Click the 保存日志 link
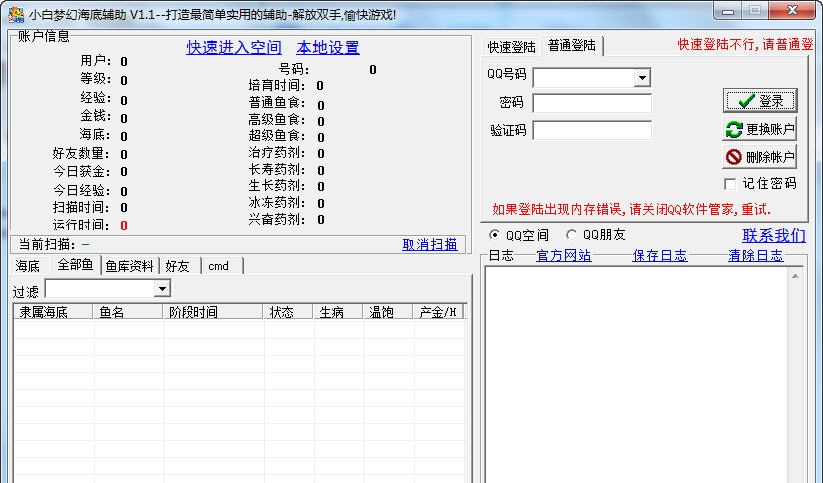 pyautogui.click(x=660, y=256)
